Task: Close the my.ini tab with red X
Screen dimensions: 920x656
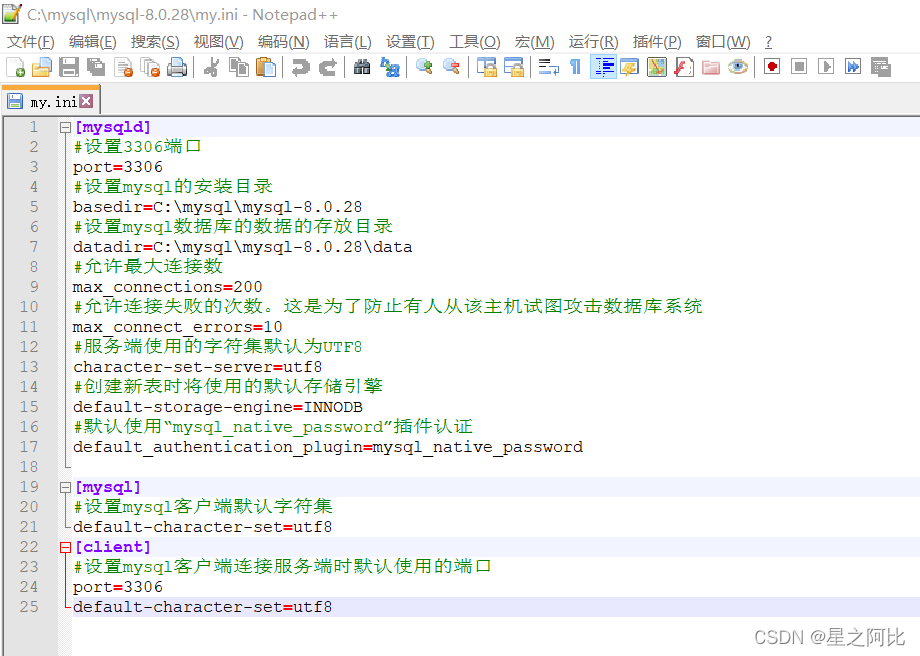Action: click(x=86, y=101)
